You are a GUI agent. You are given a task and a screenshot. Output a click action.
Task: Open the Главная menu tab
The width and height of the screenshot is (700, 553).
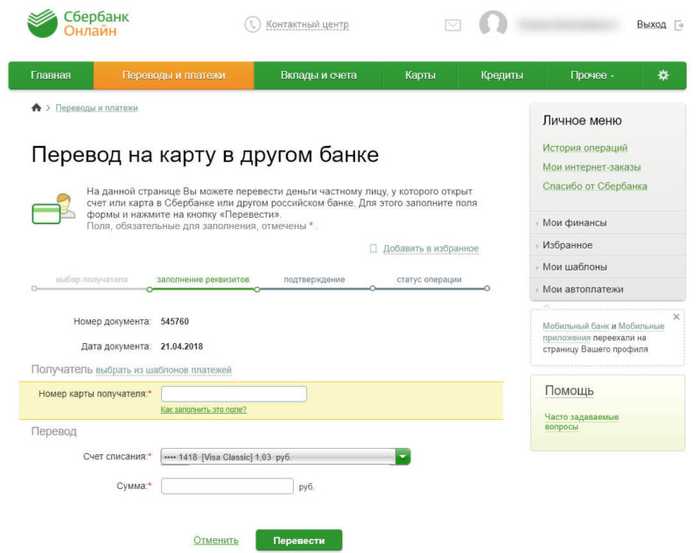tap(51, 75)
